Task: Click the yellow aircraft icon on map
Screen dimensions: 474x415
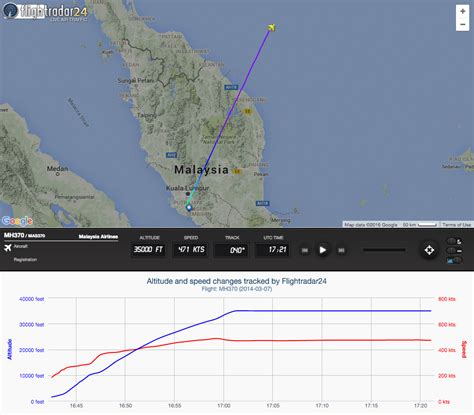Action: (x=272, y=27)
